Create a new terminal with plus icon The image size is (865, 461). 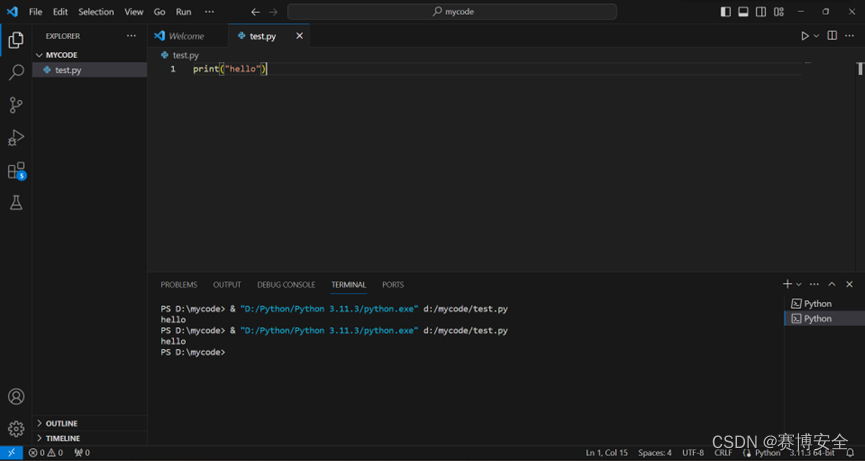click(x=787, y=284)
